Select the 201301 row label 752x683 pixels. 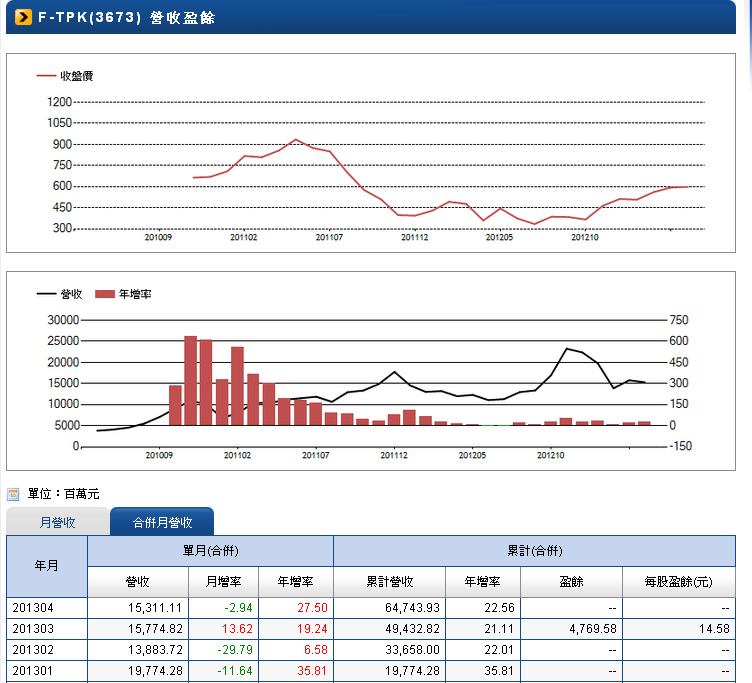(x=33, y=671)
